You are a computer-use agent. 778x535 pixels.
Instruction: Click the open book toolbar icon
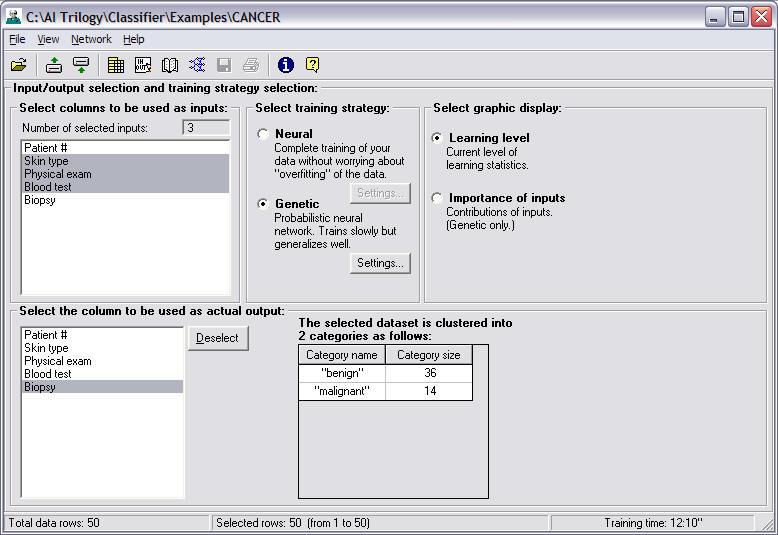(x=170, y=65)
